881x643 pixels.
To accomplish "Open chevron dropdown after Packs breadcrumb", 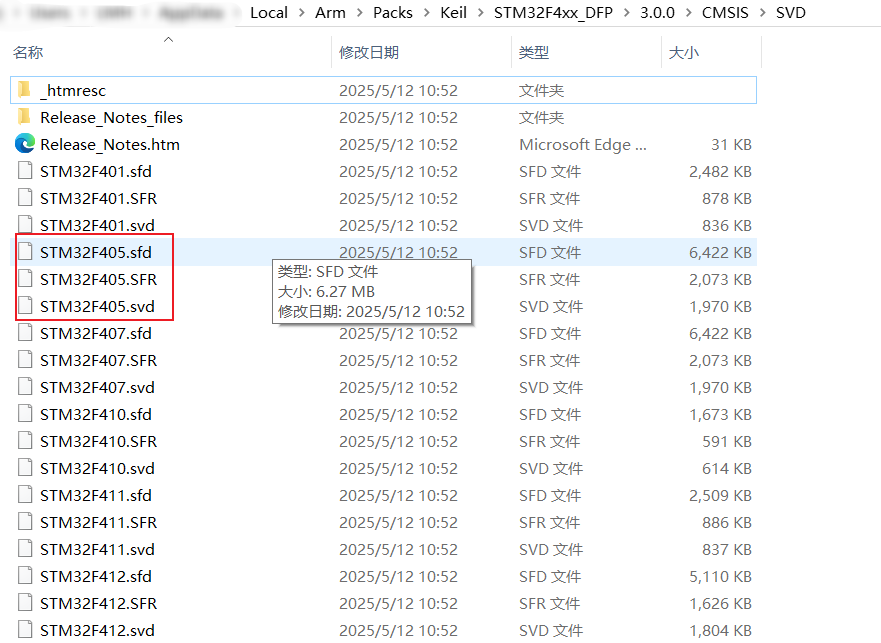I will [x=427, y=13].
